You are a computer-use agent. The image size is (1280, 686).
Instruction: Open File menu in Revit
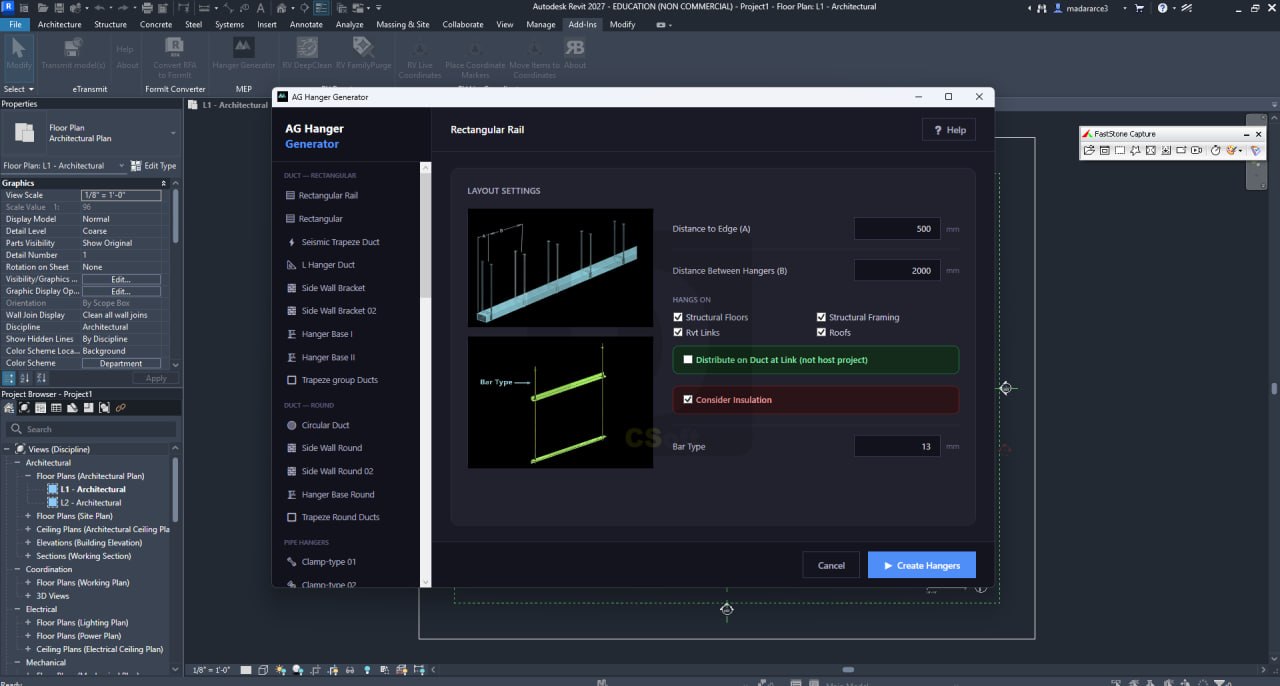coord(15,24)
